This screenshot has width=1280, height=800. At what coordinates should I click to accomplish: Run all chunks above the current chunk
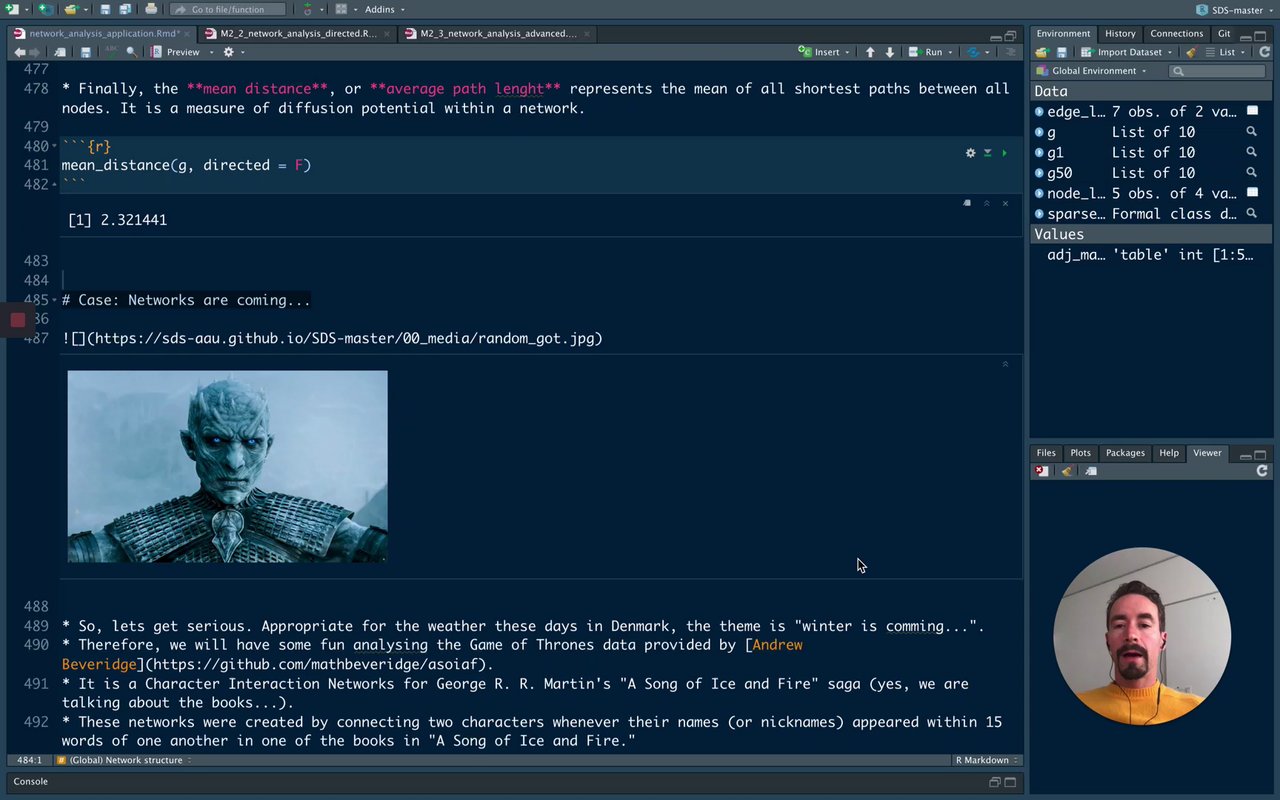[x=987, y=153]
